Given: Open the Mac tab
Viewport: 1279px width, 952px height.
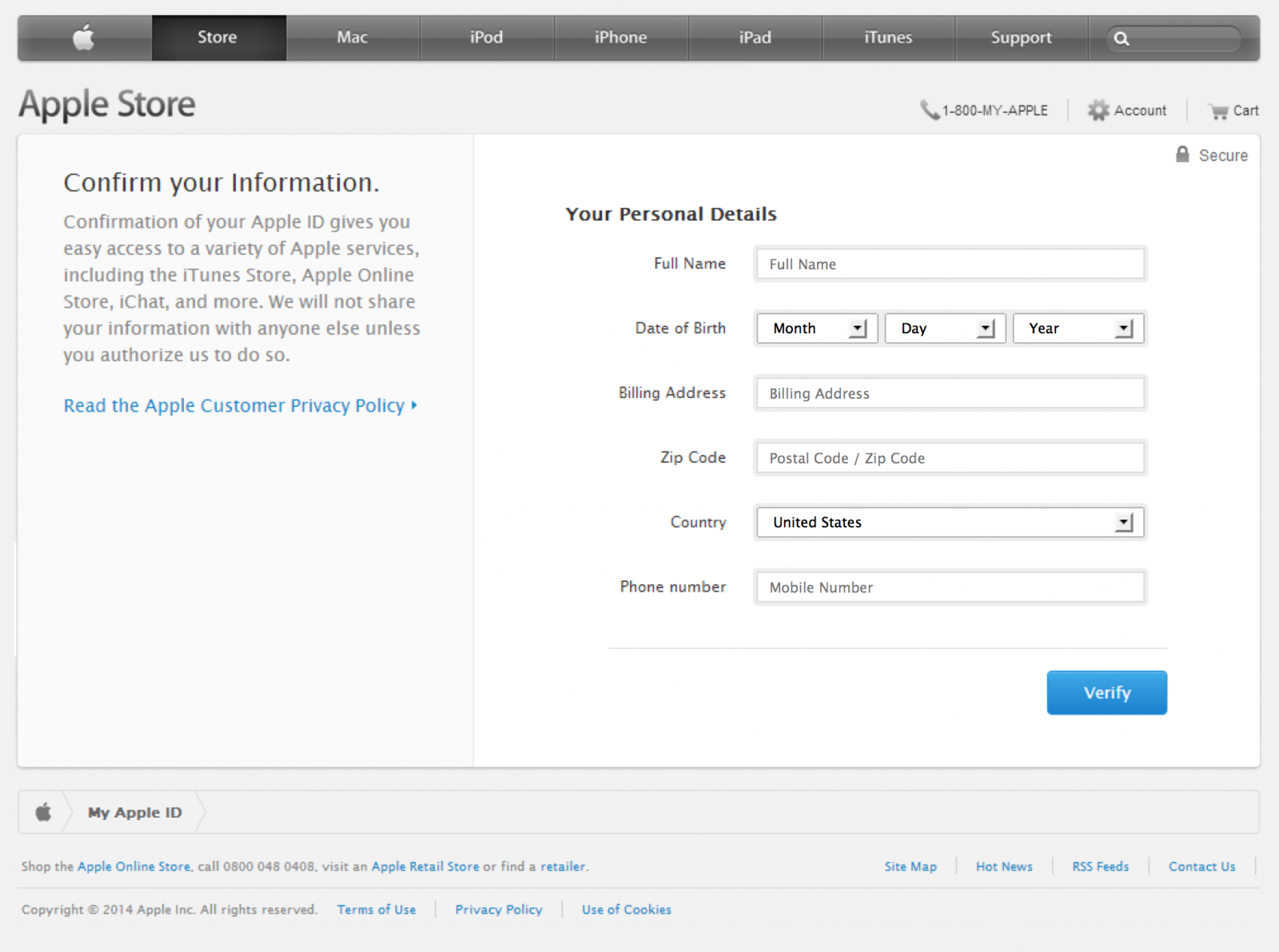Looking at the screenshot, I should 353,38.
